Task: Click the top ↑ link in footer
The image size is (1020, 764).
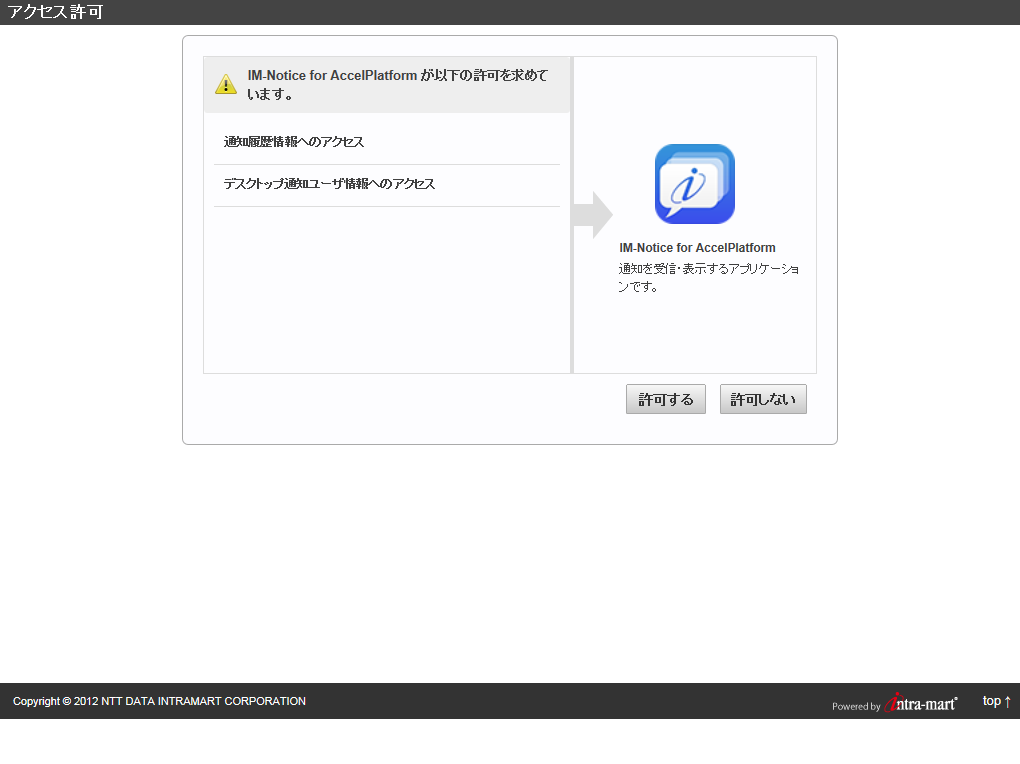Action: click(x=997, y=701)
